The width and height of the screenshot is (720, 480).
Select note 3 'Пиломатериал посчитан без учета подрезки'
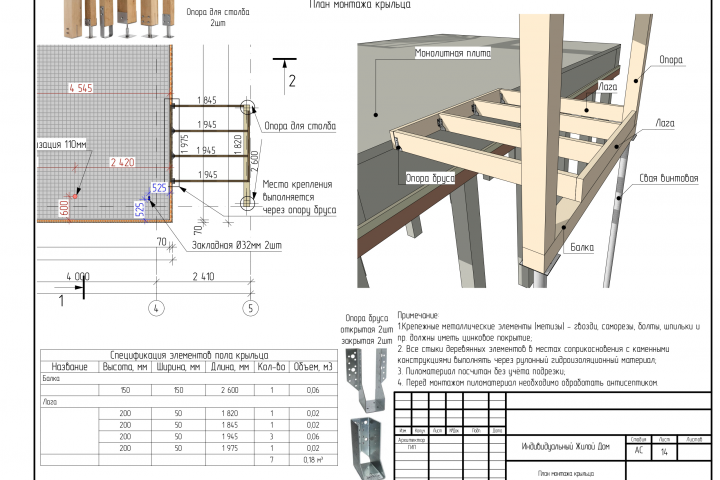tap(481, 371)
